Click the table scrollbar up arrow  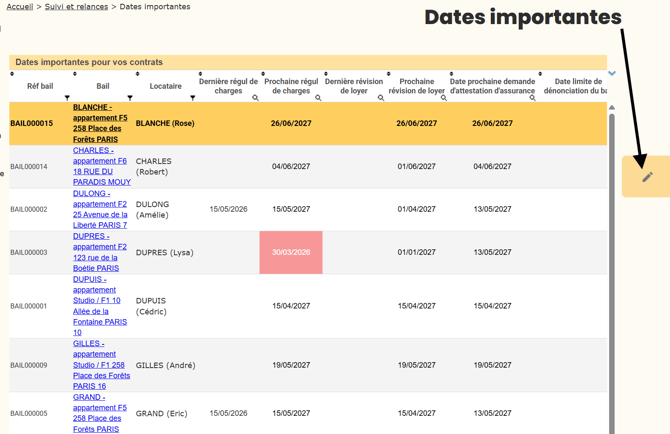(612, 107)
